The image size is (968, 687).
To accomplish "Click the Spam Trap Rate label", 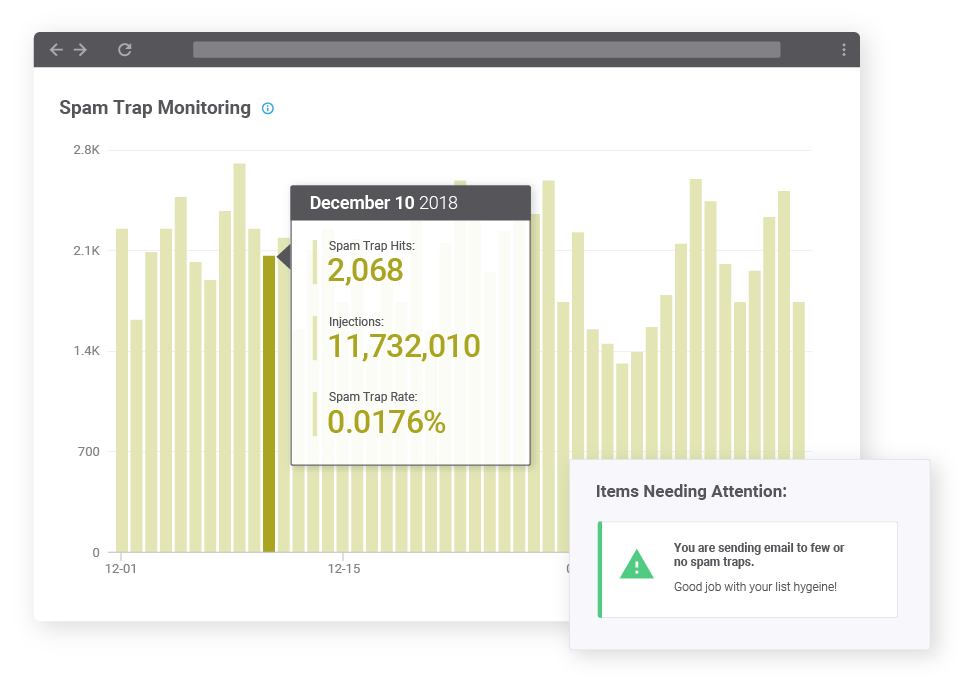I will pyautogui.click(x=373, y=397).
